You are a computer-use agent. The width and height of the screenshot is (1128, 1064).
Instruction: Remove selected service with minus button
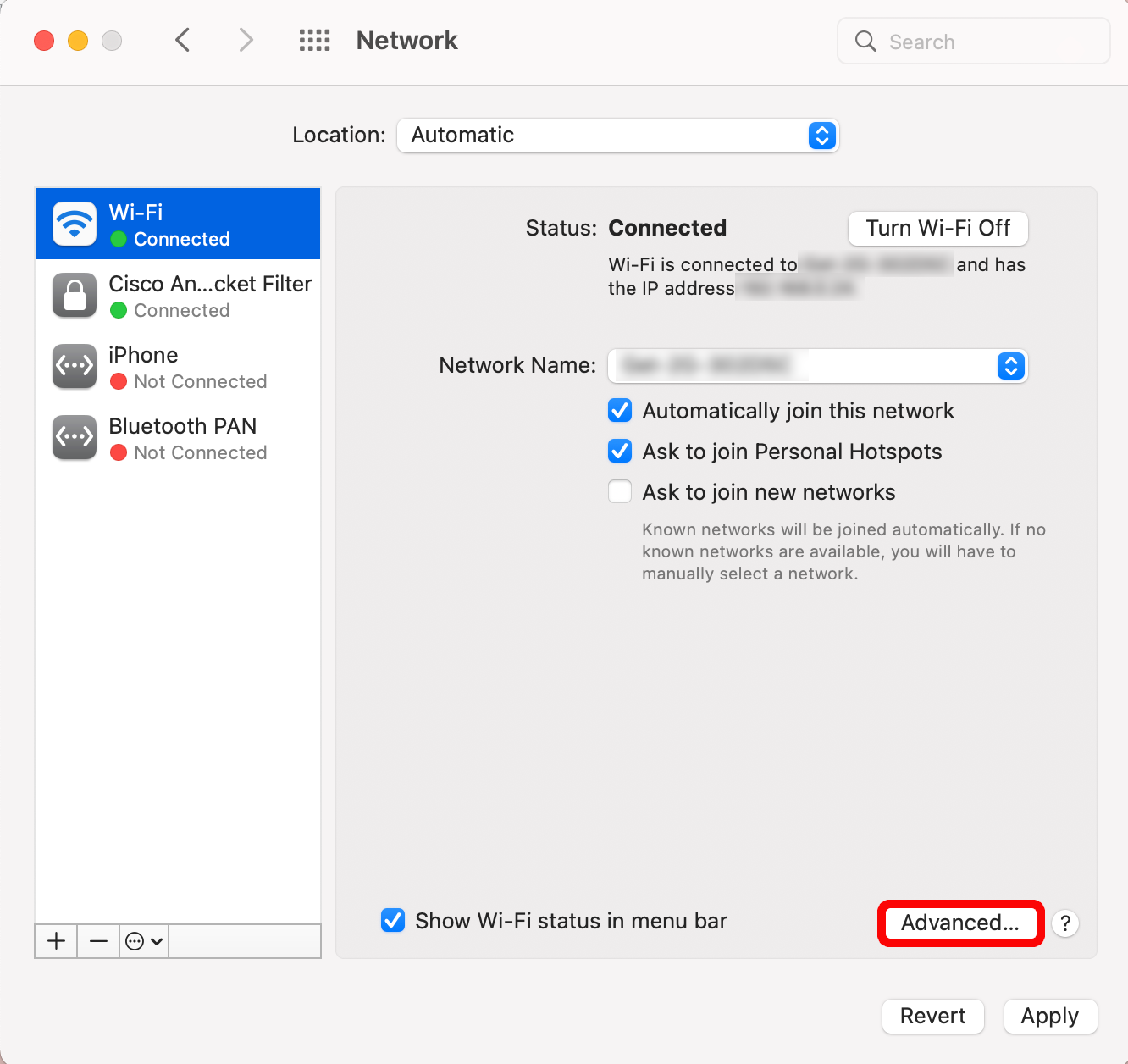(98, 941)
